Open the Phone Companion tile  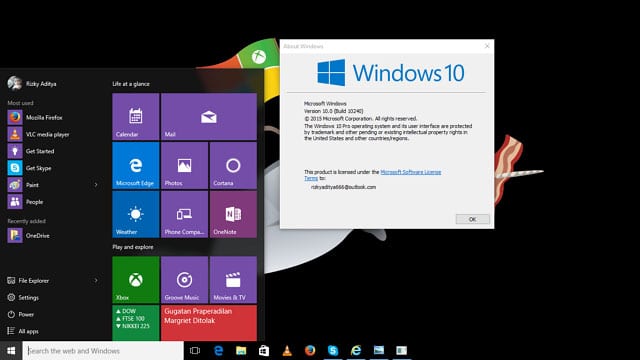coord(184,214)
